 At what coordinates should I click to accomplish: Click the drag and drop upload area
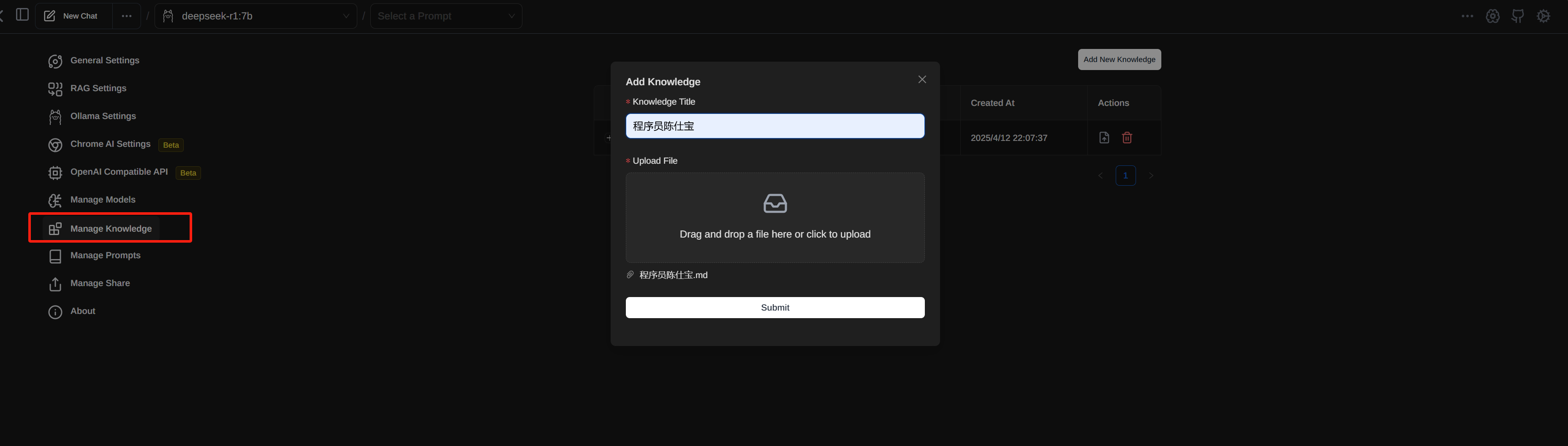click(774, 218)
